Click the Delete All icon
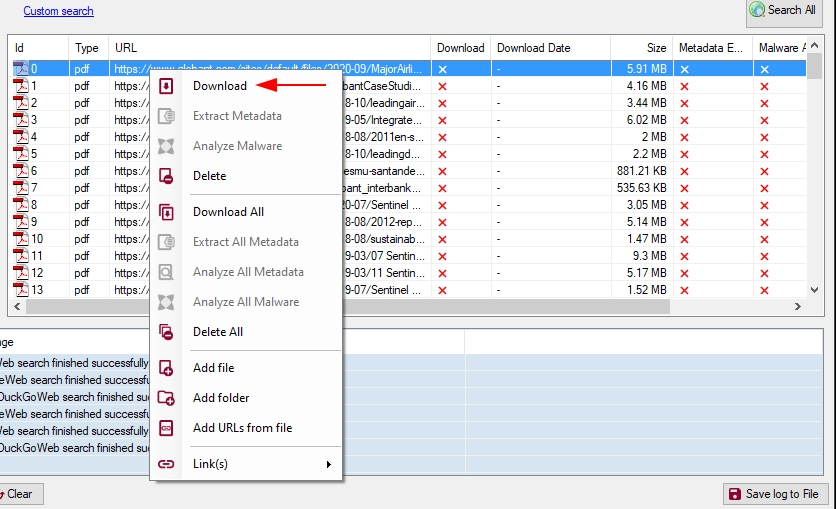The image size is (836, 509). point(167,332)
